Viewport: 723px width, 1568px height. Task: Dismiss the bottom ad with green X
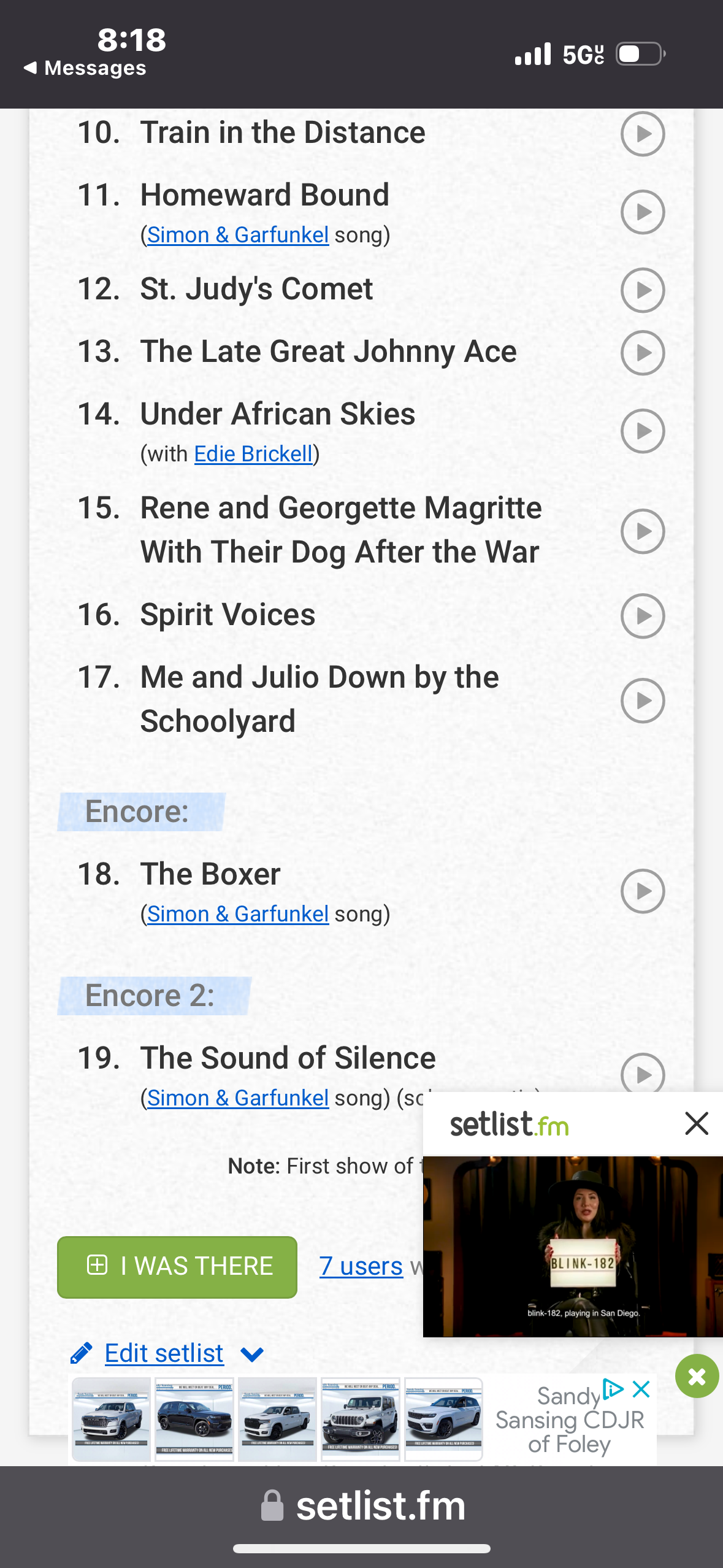697,1377
